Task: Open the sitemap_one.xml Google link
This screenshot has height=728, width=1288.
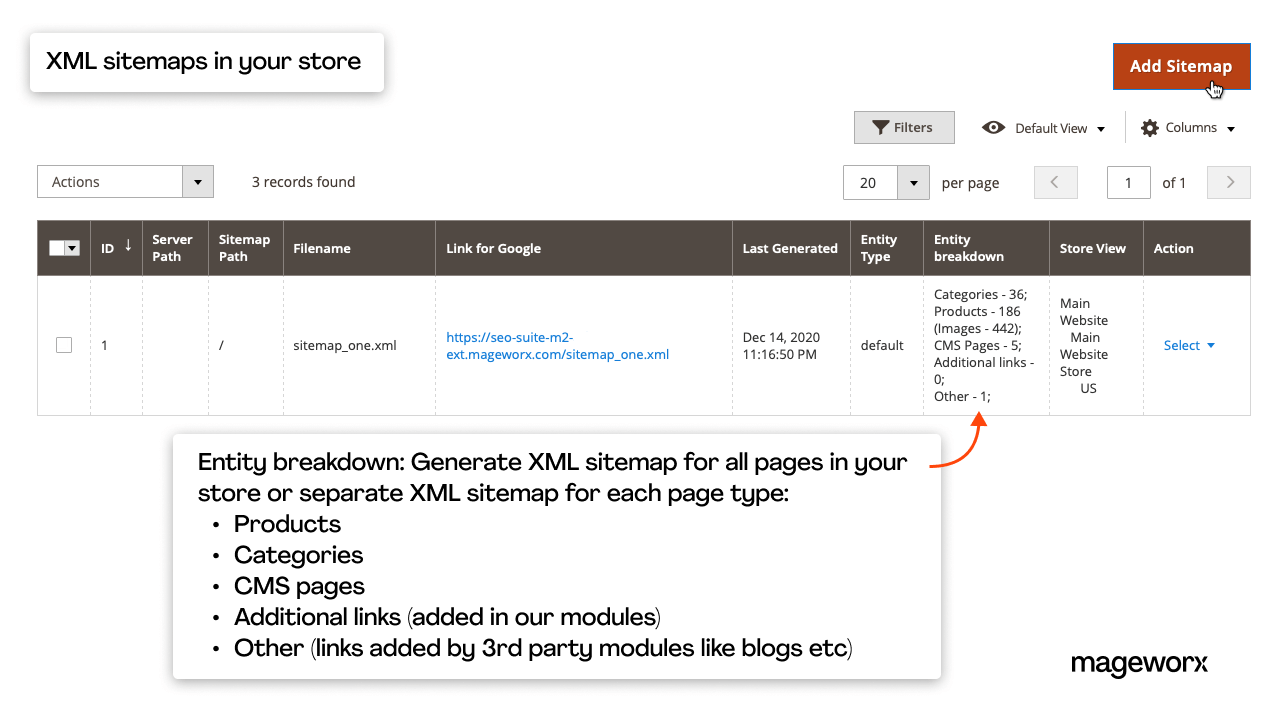Action: 557,345
